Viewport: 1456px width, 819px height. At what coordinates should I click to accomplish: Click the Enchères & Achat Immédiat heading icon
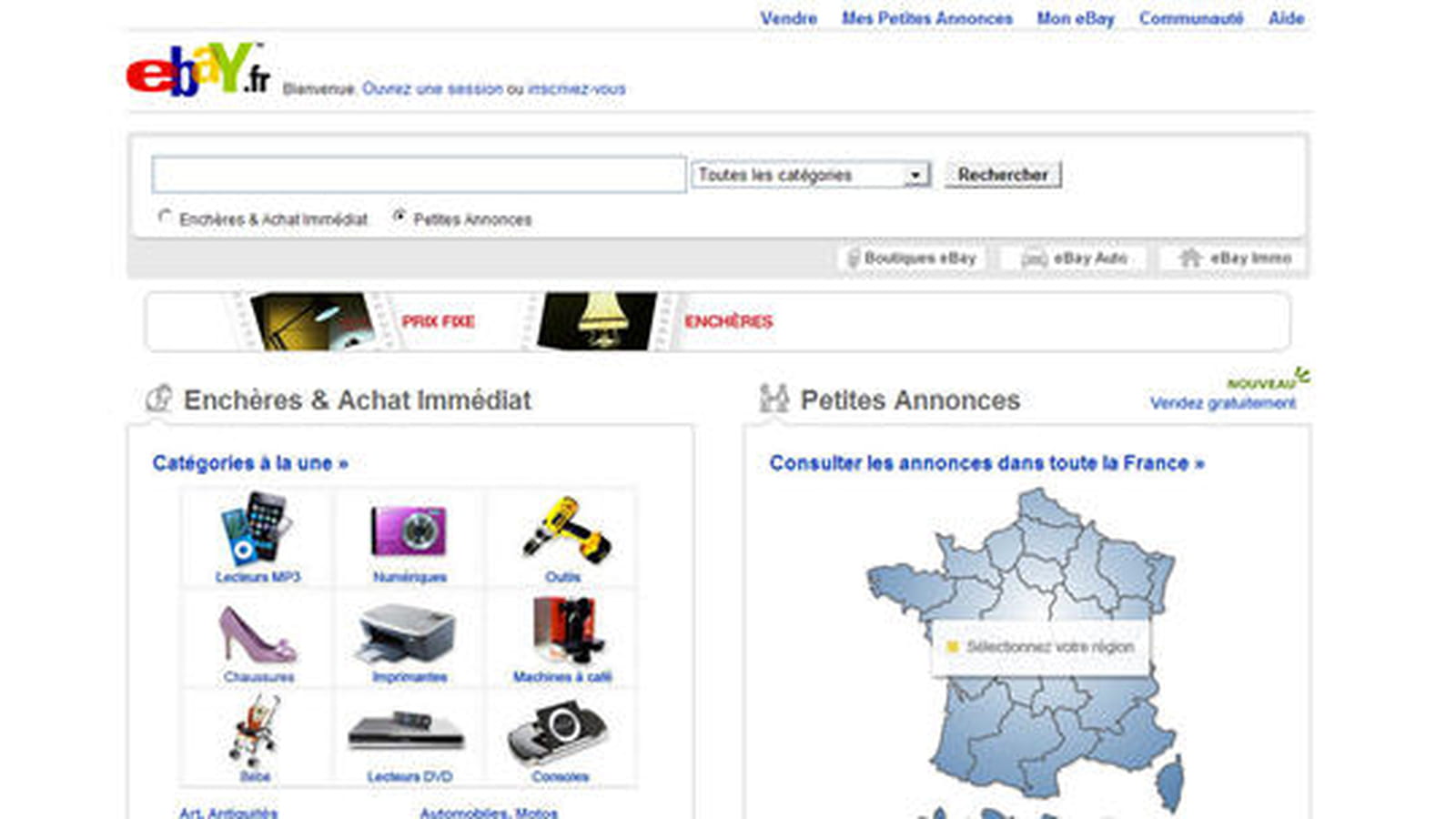(x=158, y=399)
